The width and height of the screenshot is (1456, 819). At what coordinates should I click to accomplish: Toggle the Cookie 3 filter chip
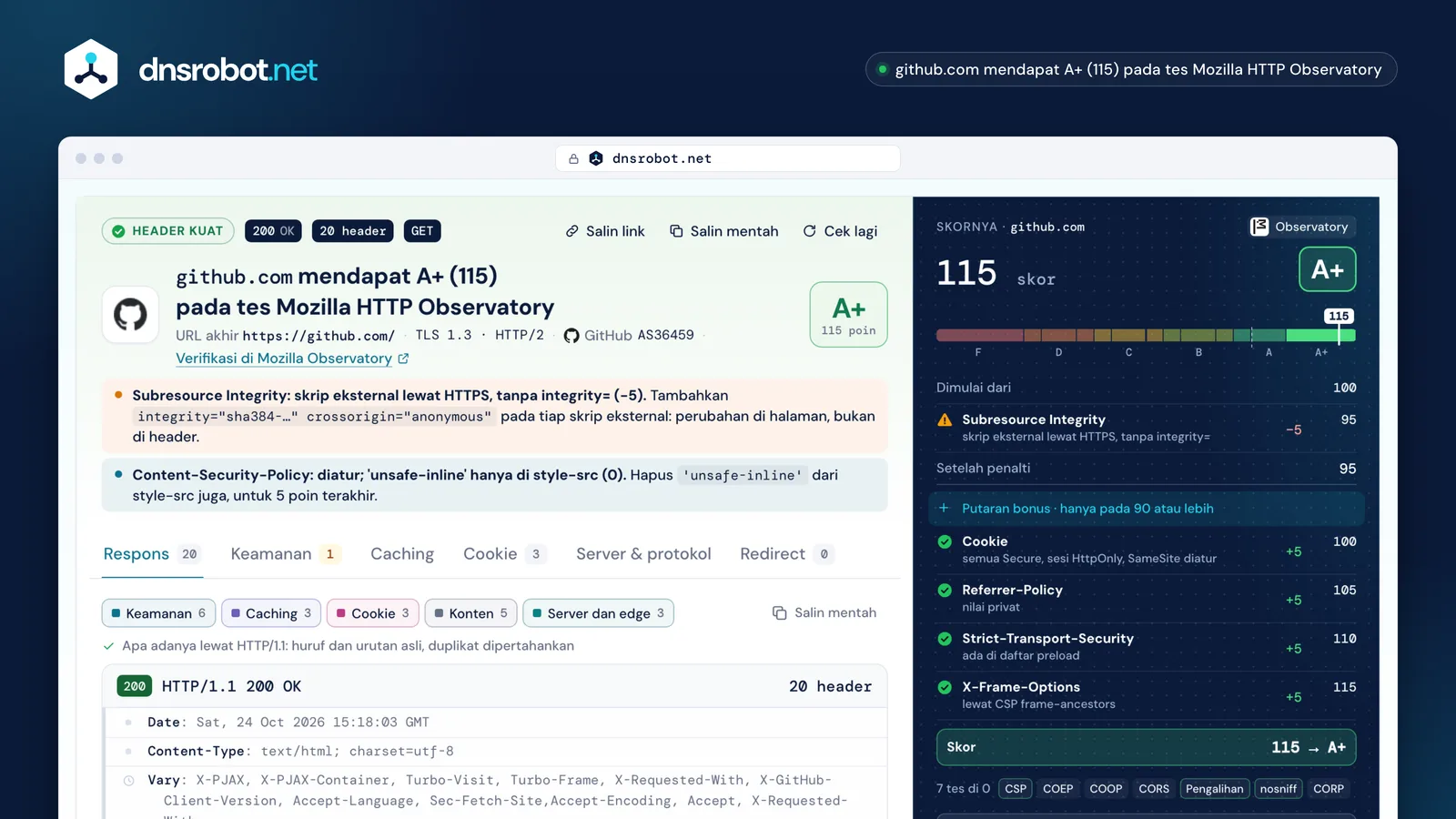pos(373,613)
